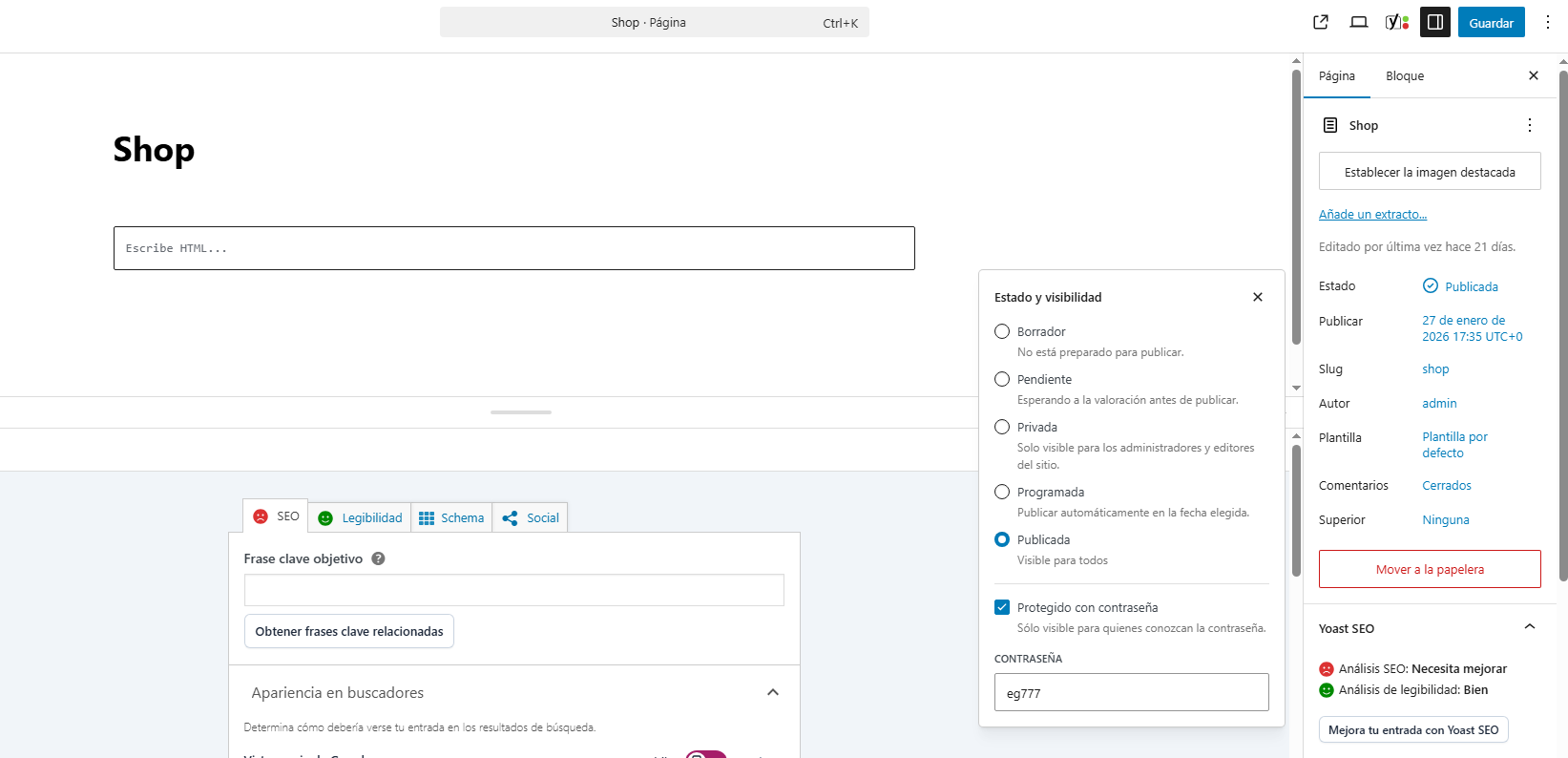Viewport: 1568px width, 758px height.
Task: Uncheck Protegido con contraseña checkbox
Action: 1002,607
